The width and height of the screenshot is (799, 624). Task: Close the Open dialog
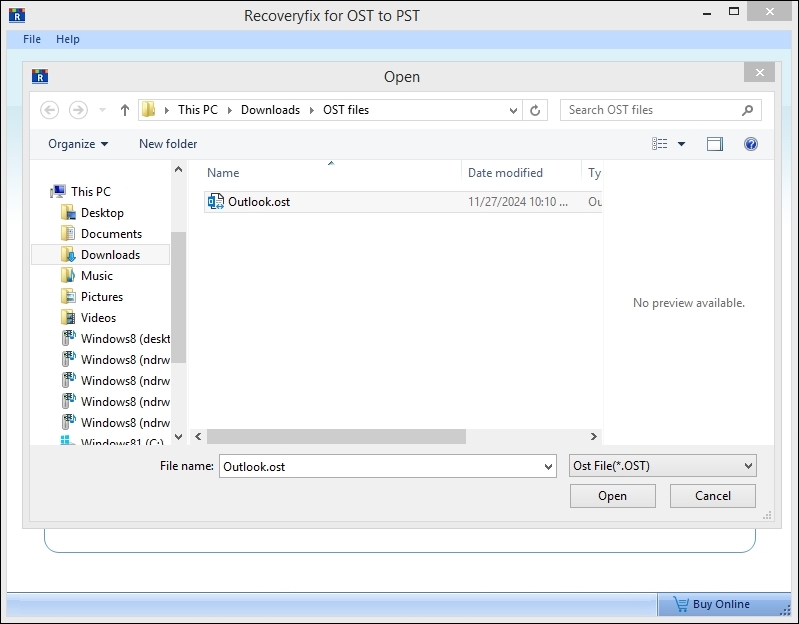pyautogui.click(x=759, y=72)
